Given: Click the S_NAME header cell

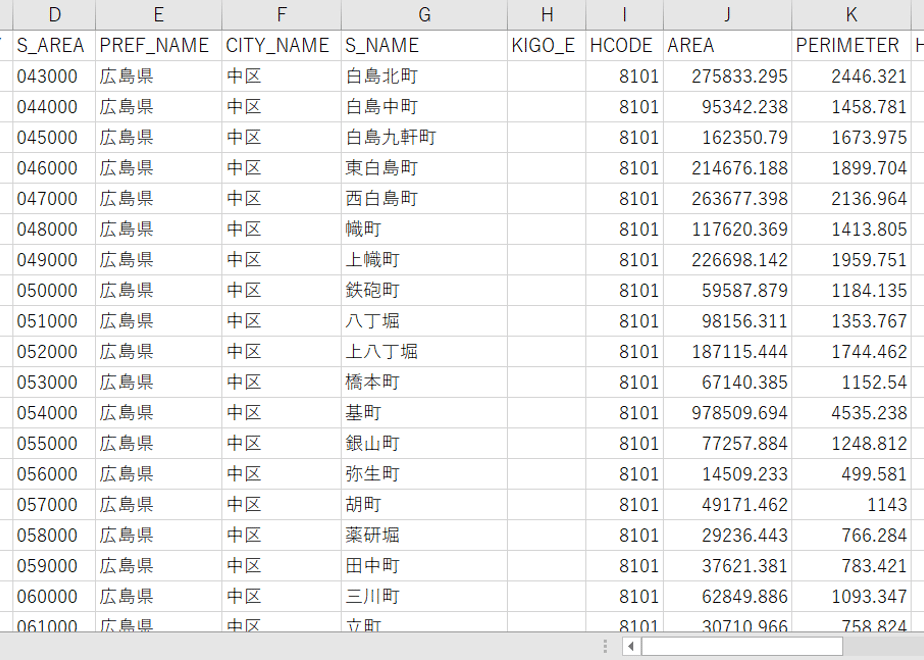Looking at the screenshot, I should point(424,45).
